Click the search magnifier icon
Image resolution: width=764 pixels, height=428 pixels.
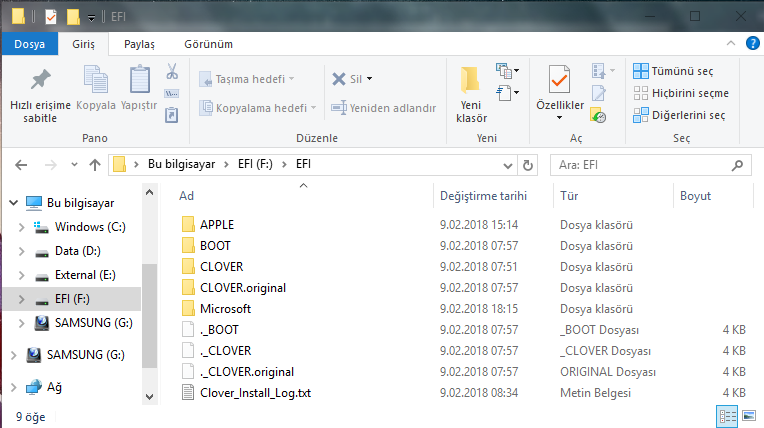pos(737,165)
